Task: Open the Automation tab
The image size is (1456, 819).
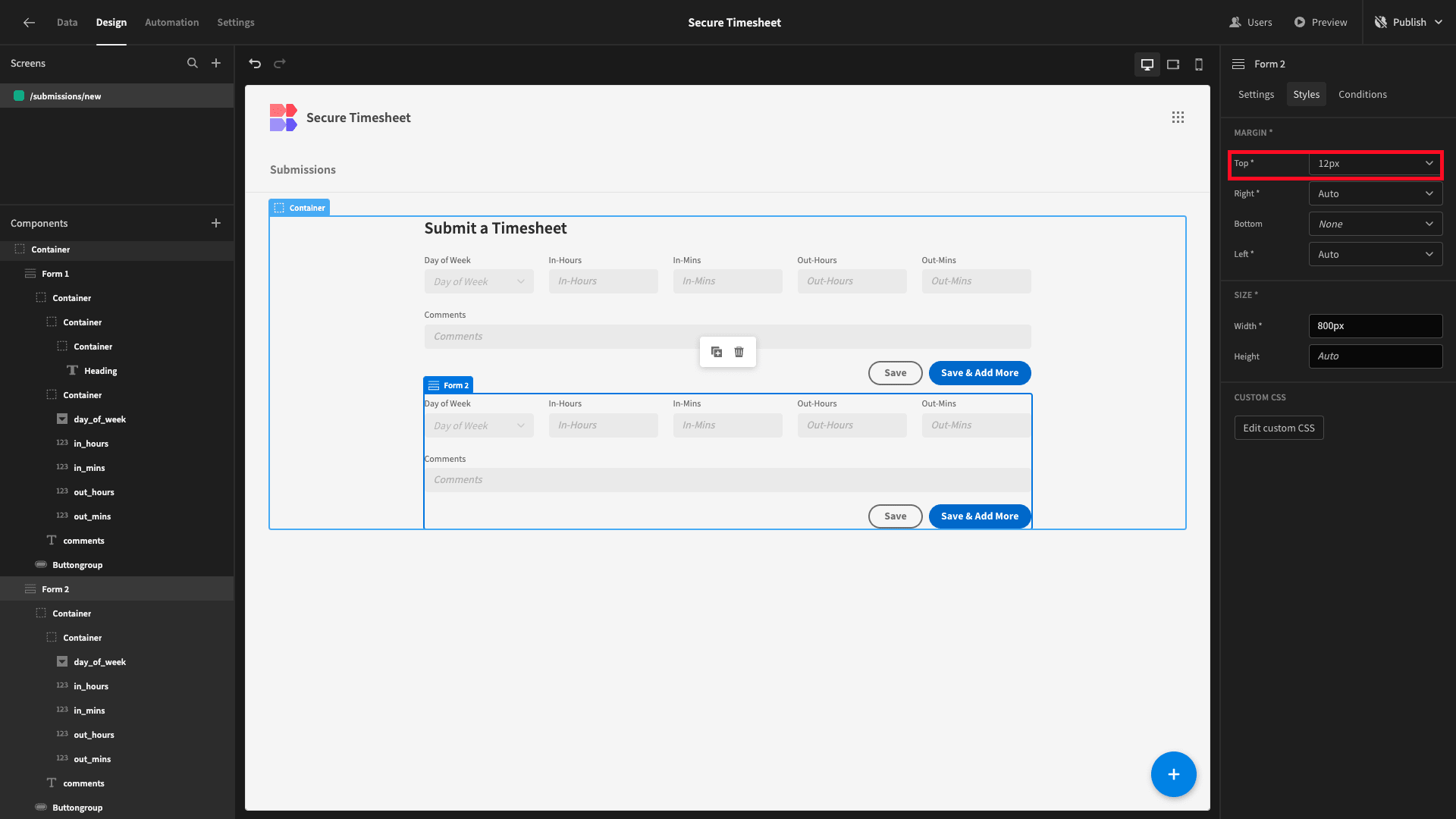Action: coord(172,23)
